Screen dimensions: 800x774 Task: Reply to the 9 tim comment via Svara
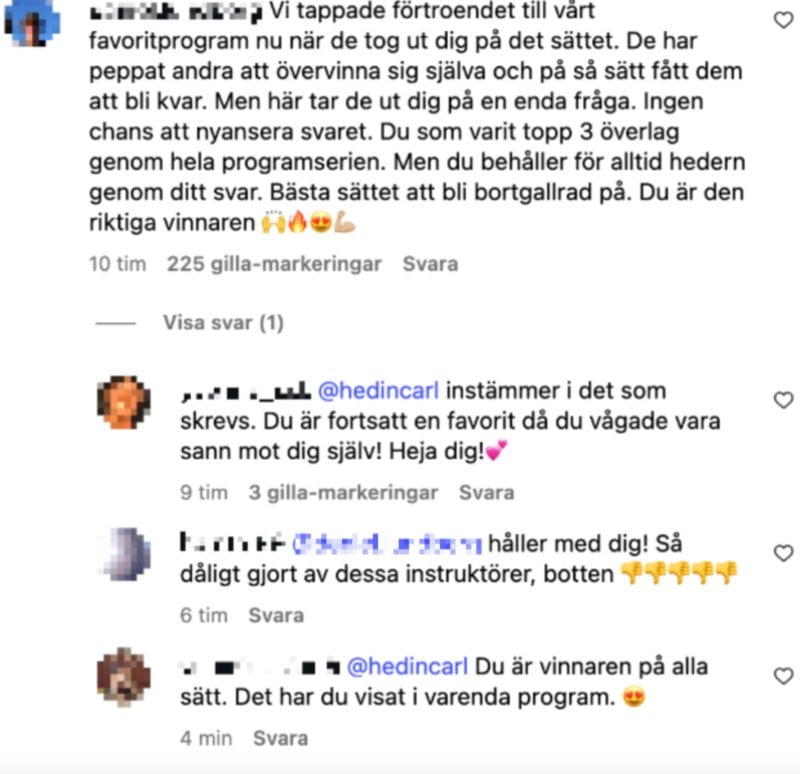[x=486, y=493]
